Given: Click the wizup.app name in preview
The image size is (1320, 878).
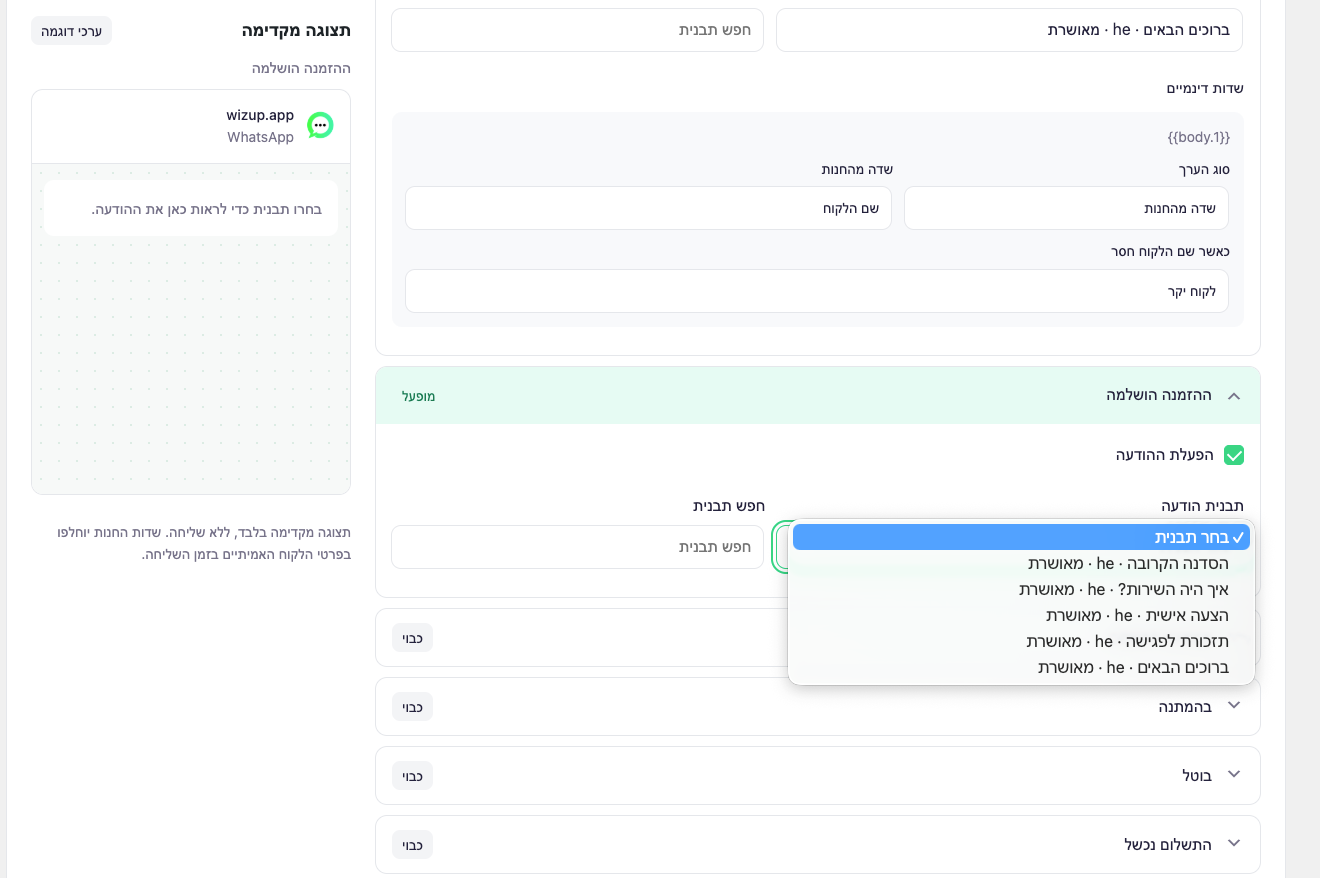Looking at the screenshot, I should click(x=260, y=115).
